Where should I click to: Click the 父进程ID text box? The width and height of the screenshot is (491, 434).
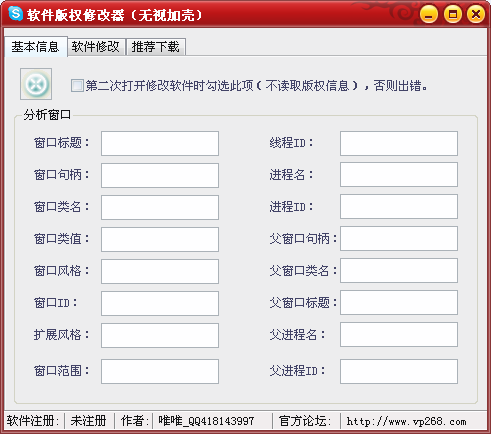(x=399, y=371)
